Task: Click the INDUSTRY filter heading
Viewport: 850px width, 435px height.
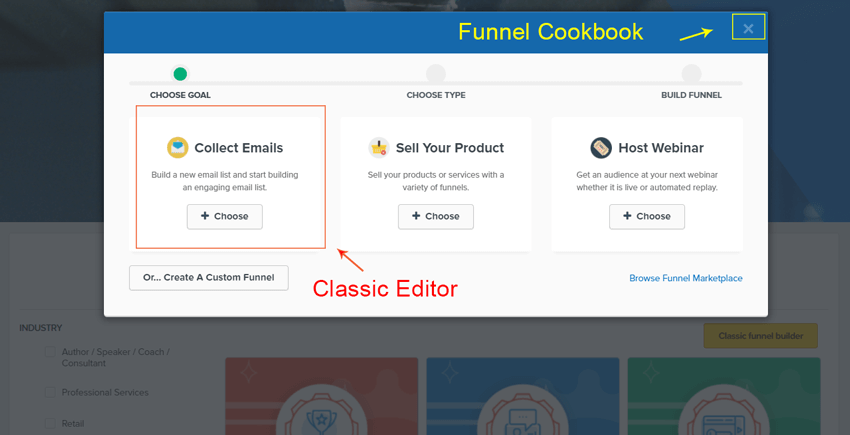Action: click(41, 328)
